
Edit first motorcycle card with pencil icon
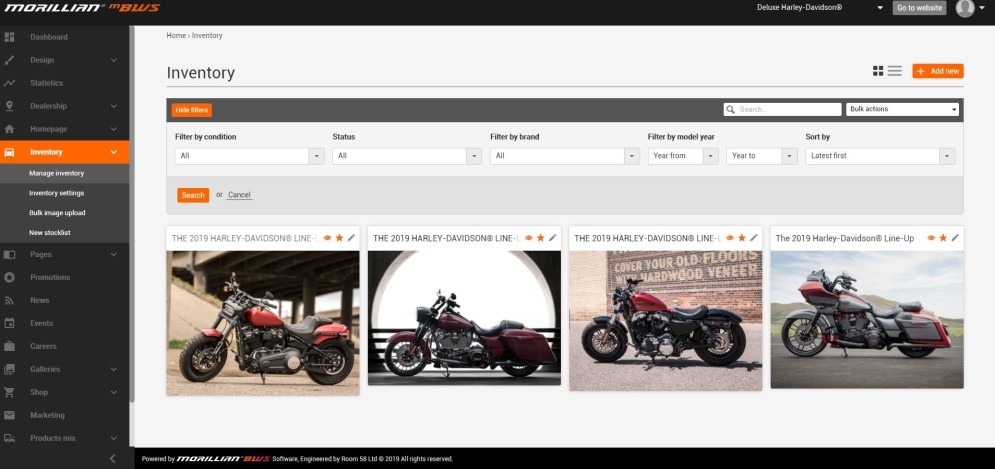click(x=352, y=238)
